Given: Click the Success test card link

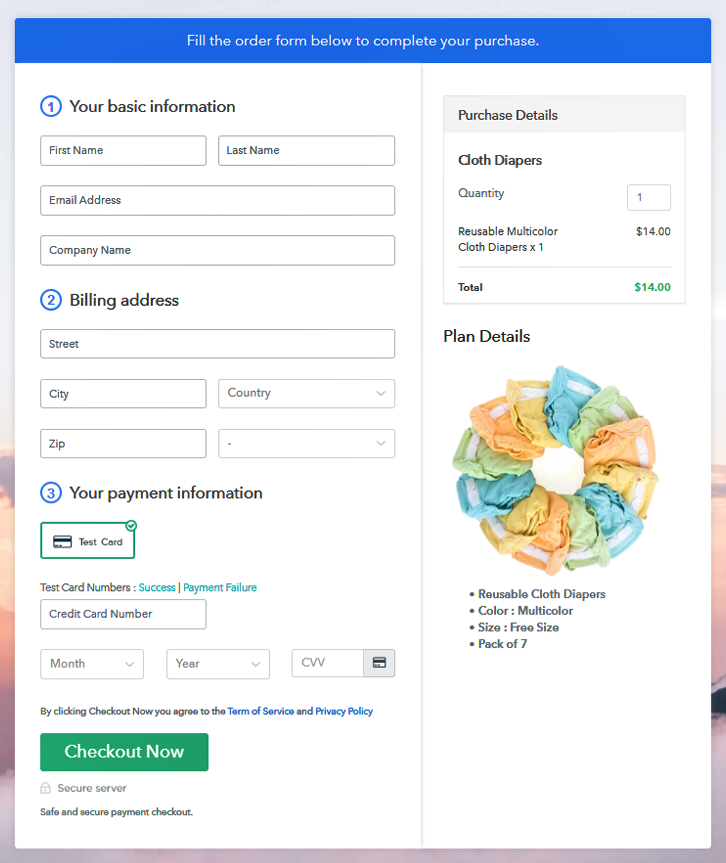Looking at the screenshot, I should click(157, 587).
